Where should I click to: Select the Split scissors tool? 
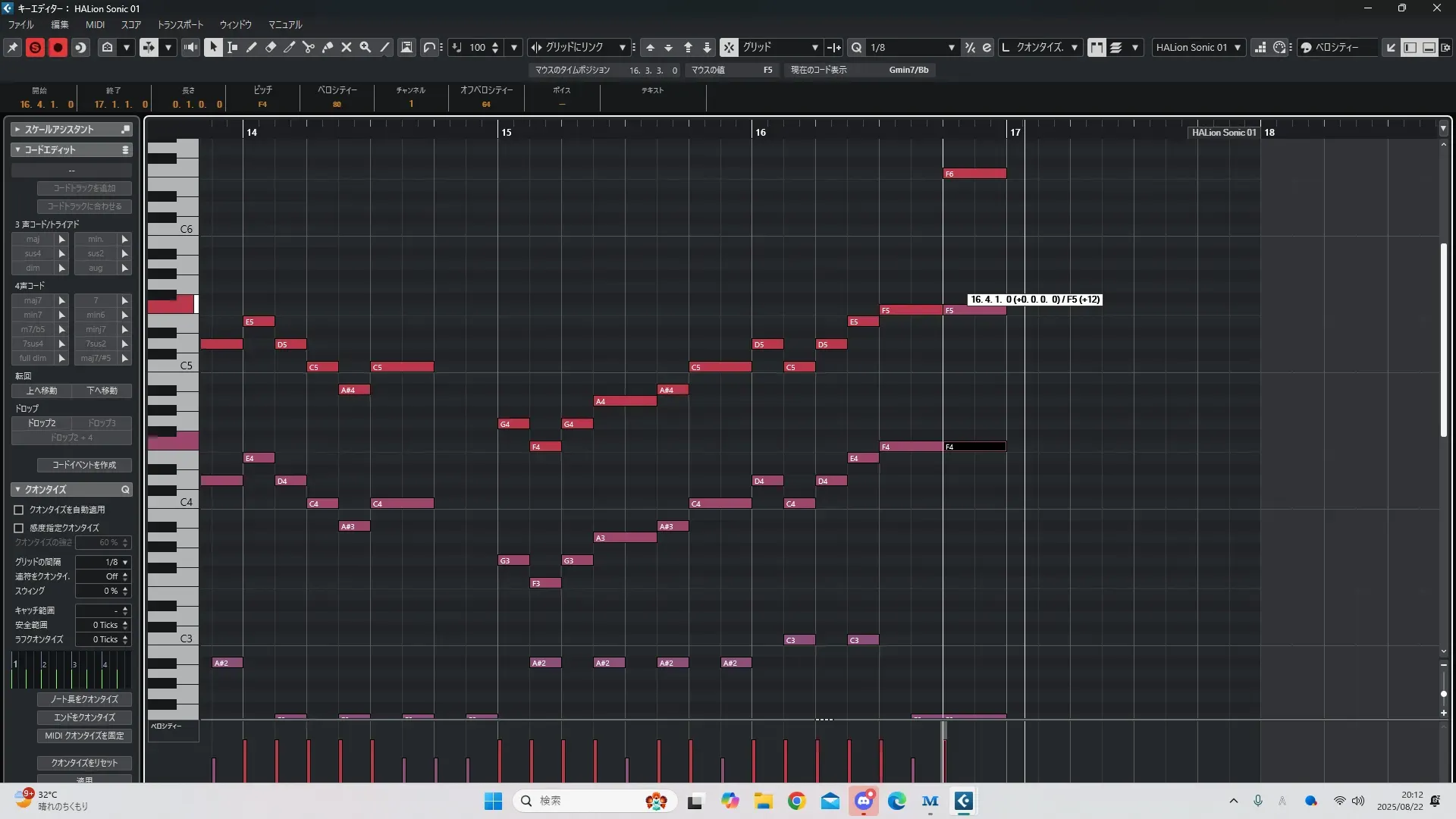point(309,47)
